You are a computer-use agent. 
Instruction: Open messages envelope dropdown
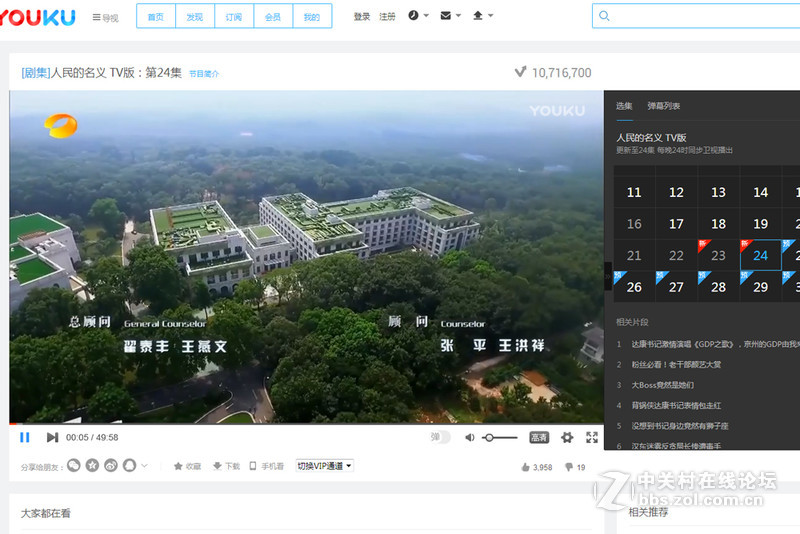pyautogui.click(x=451, y=16)
